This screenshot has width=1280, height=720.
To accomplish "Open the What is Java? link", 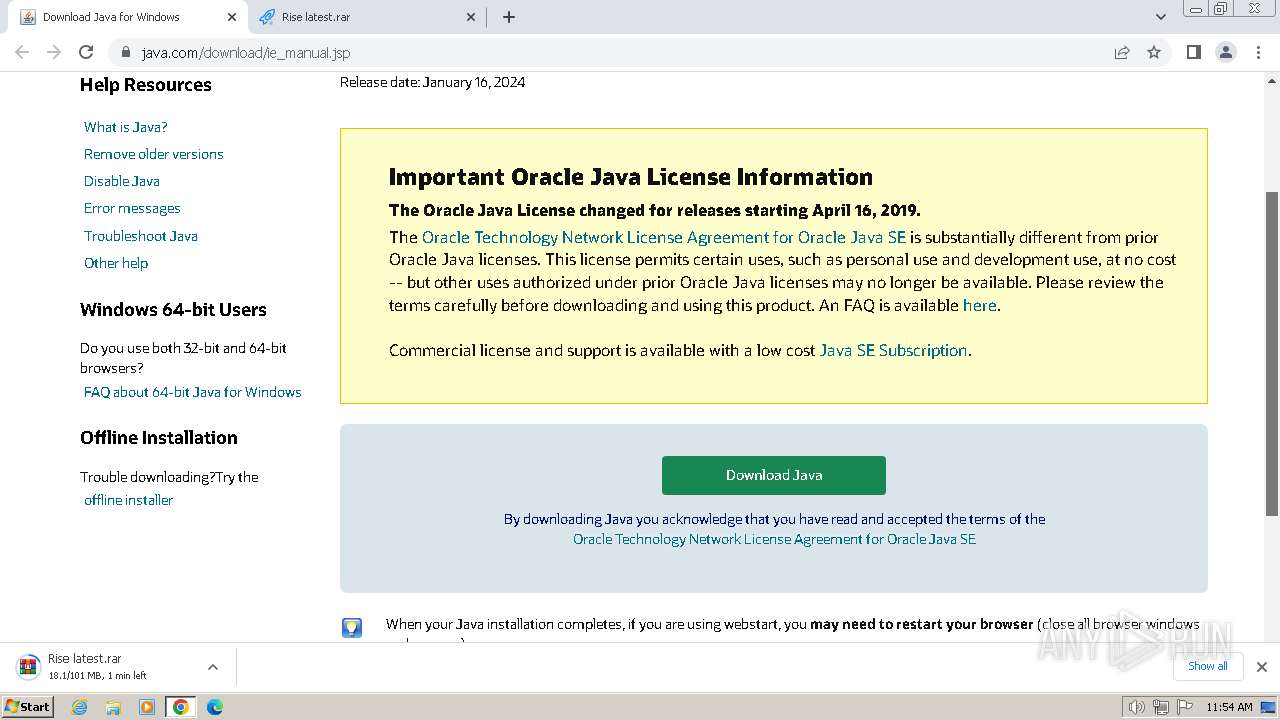I will pyautogui.click(x=126, y=127).
